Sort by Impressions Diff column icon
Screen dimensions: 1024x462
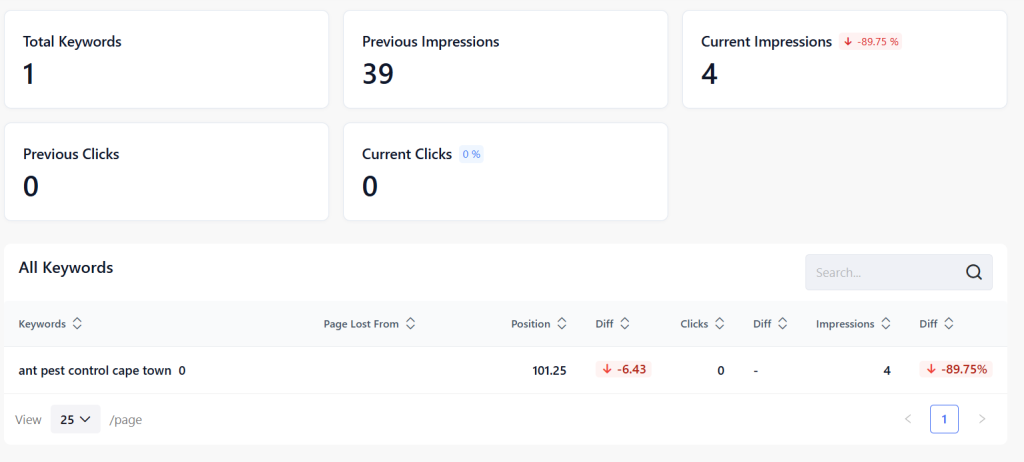[949, 324]
